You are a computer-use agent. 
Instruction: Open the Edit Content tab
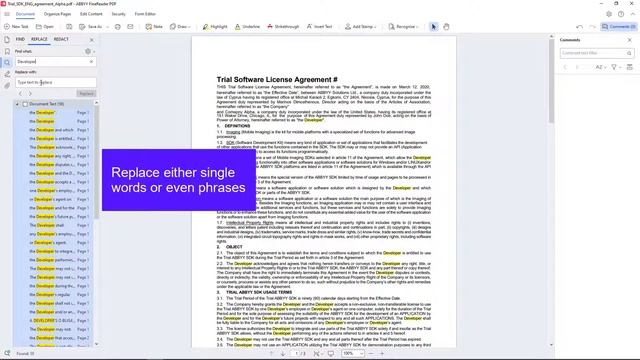pos(91,14)
